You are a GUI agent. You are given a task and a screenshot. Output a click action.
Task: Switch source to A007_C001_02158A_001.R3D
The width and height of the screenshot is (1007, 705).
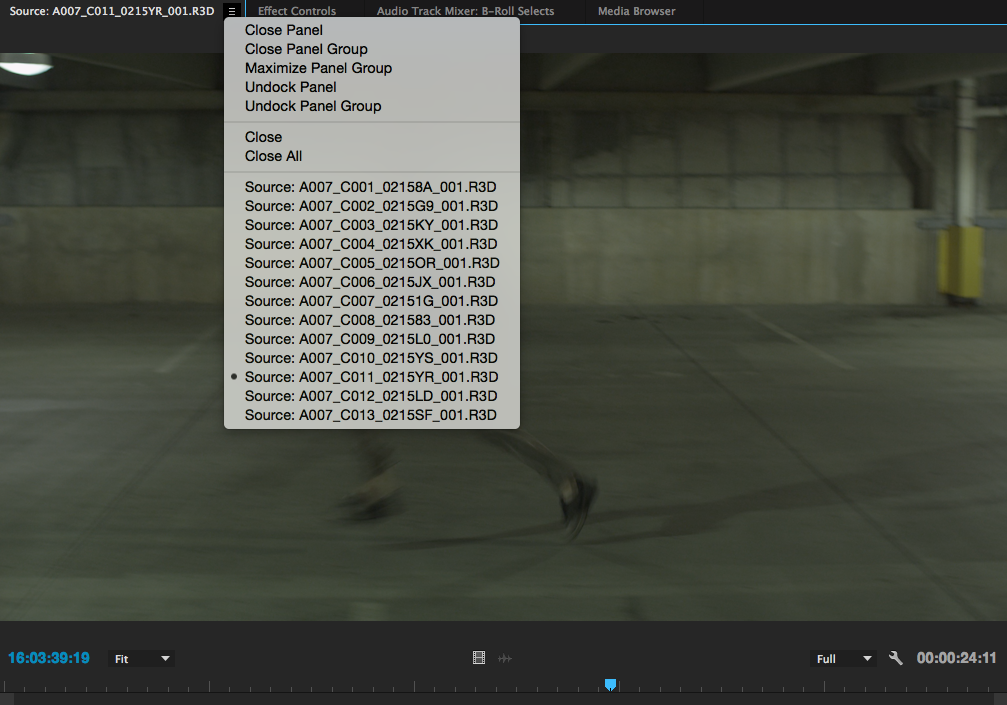coord(371,186)
